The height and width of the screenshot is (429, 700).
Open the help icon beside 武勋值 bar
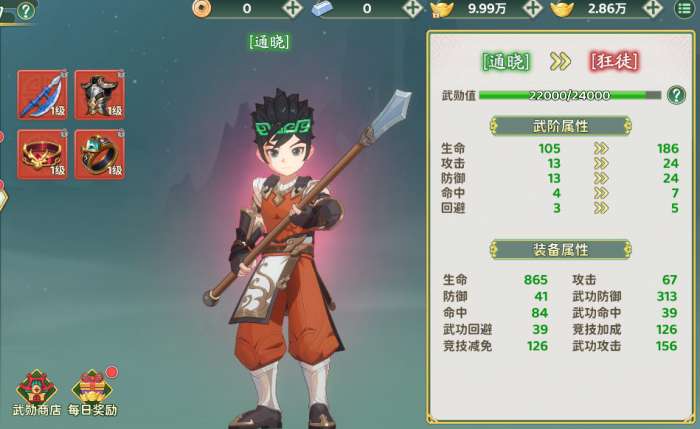pyautogui.click(x=676, y=95)
